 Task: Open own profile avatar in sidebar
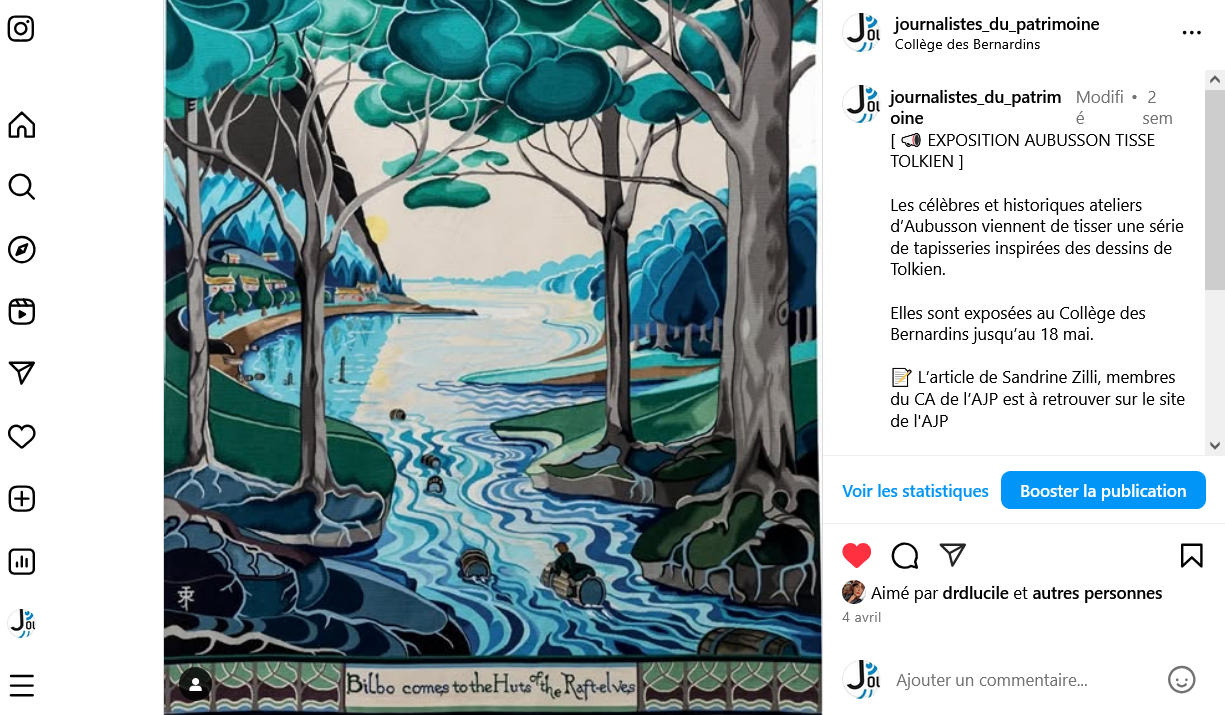coord(21,623)
